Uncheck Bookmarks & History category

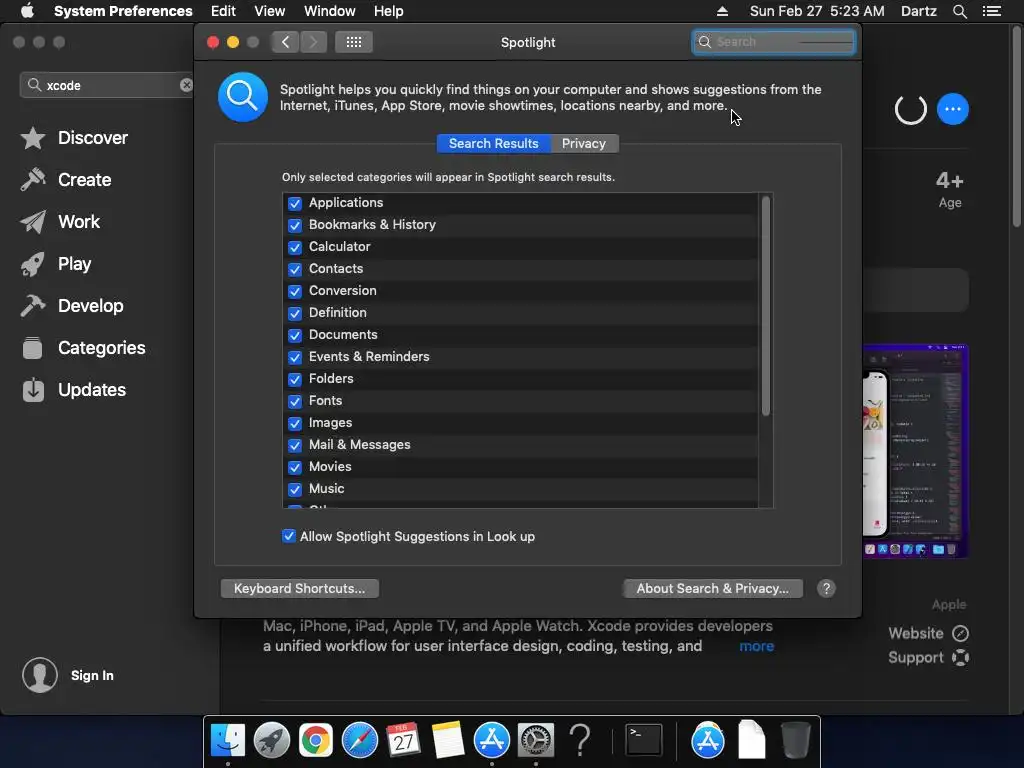[295, 225]
